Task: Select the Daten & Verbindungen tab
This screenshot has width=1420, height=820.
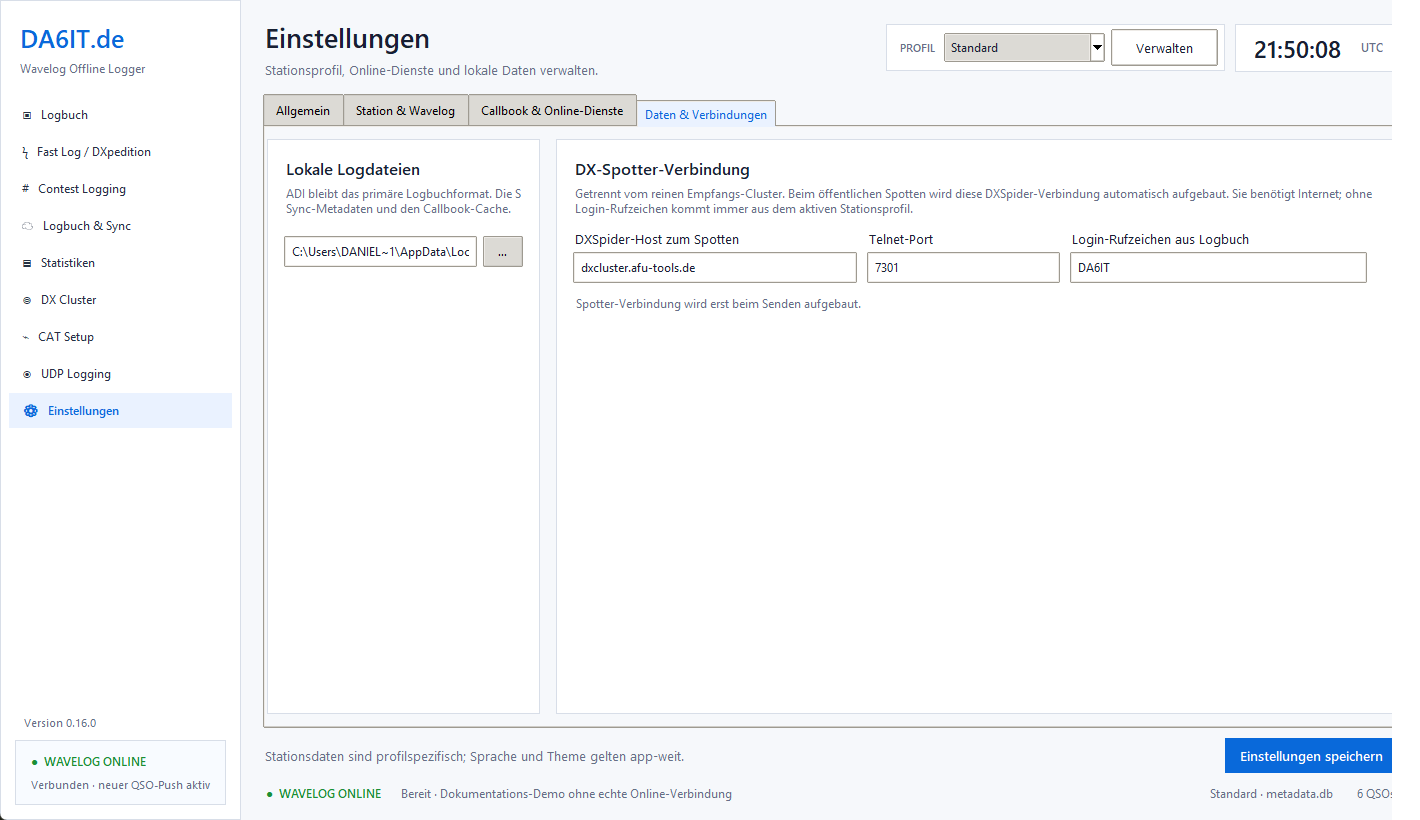Action: [x=706, y=114]
